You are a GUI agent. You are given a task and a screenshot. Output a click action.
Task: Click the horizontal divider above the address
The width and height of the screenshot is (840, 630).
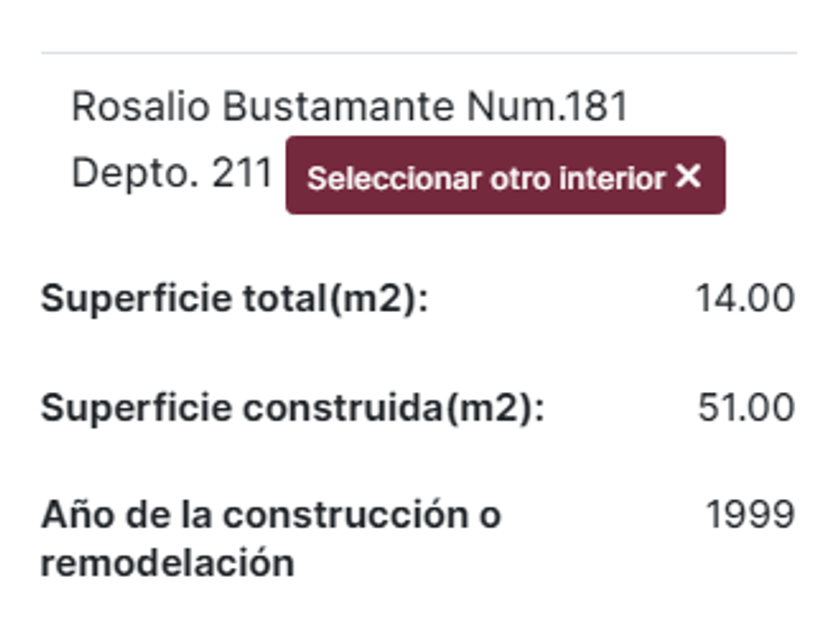coord(419,52)
